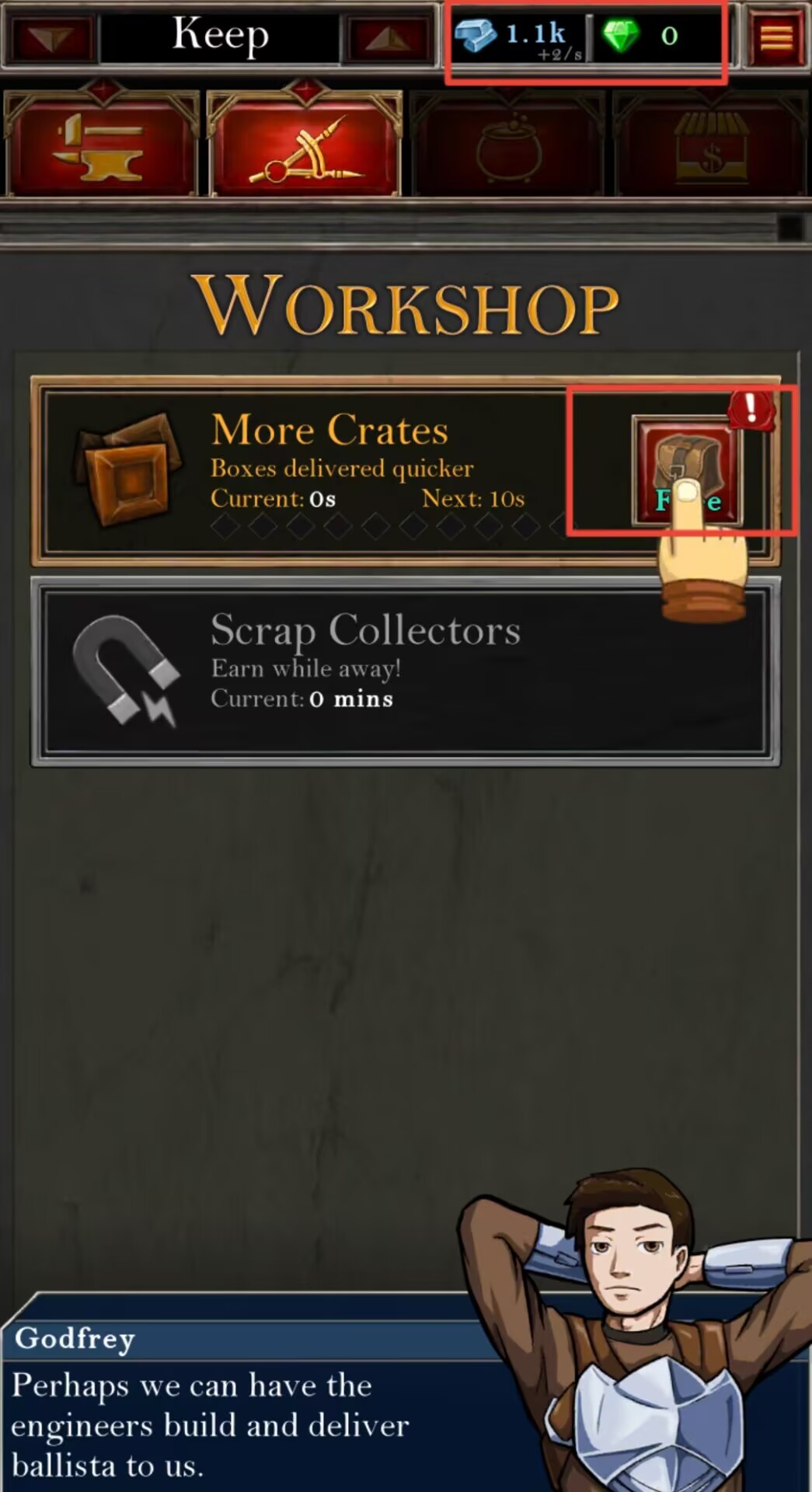Open the locked shop stall tab
Screen dimensions: 812x1492
710,144
